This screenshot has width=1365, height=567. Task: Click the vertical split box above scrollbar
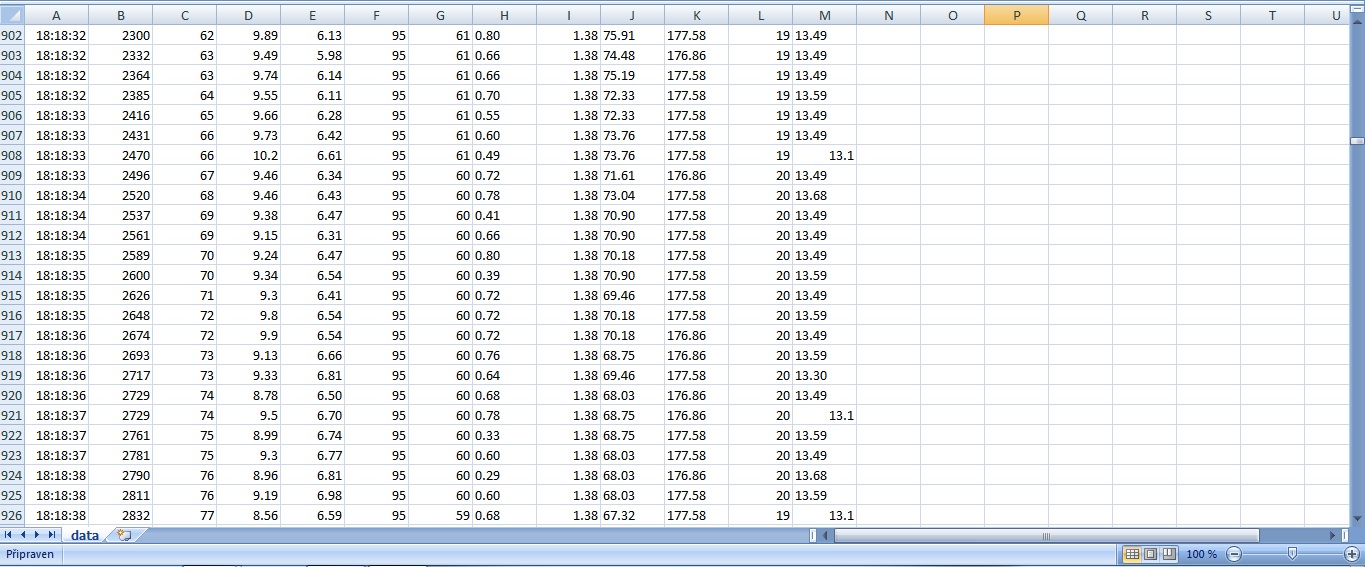click(x=1357, y=8)
